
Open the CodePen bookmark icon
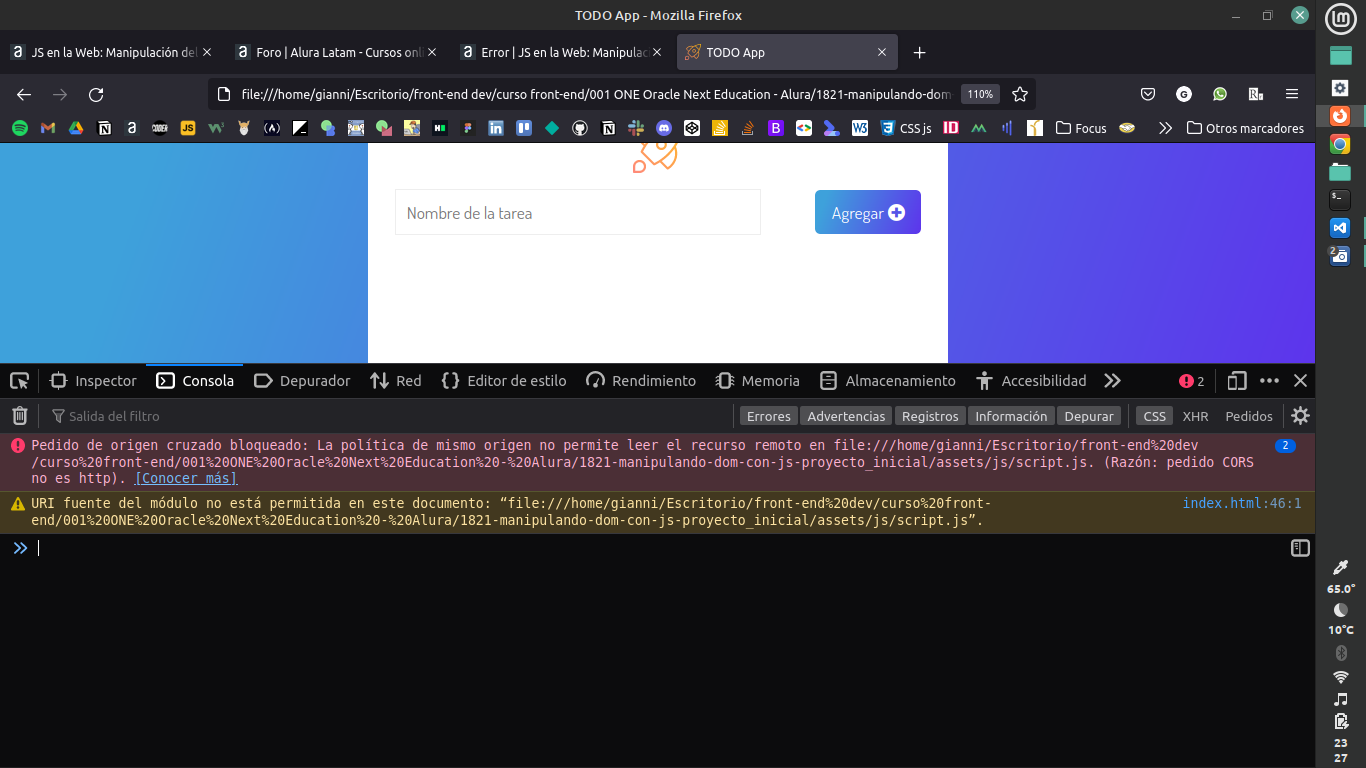(x=692, y=128)
